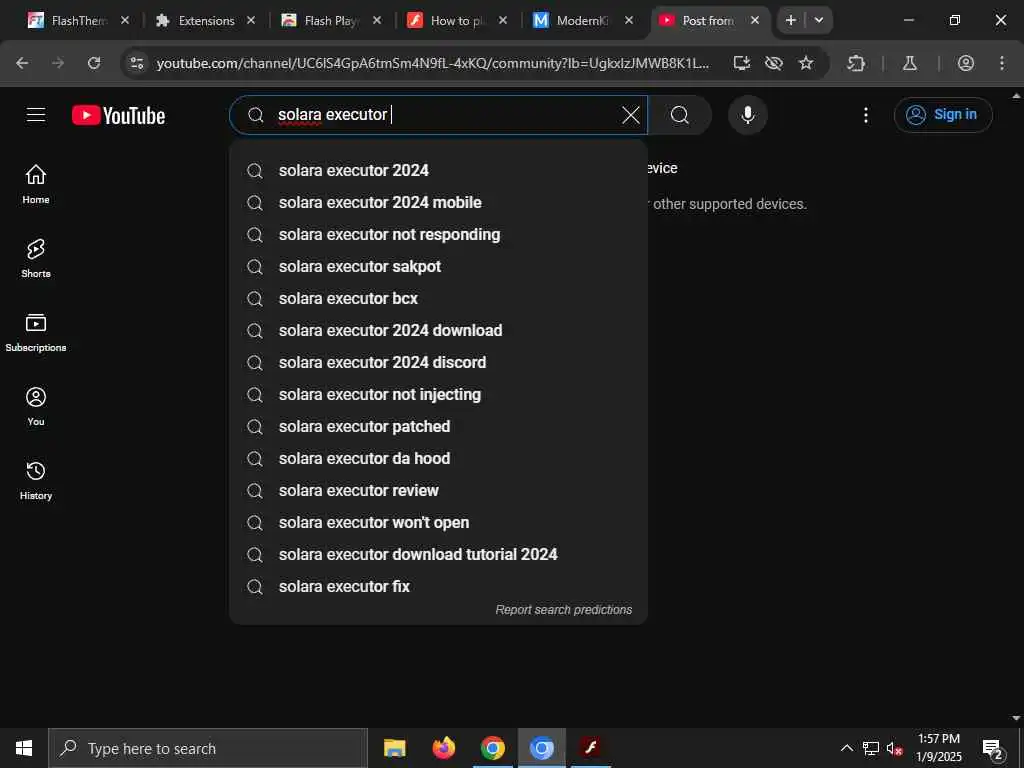Open a new browser tab

click(791, 20)
